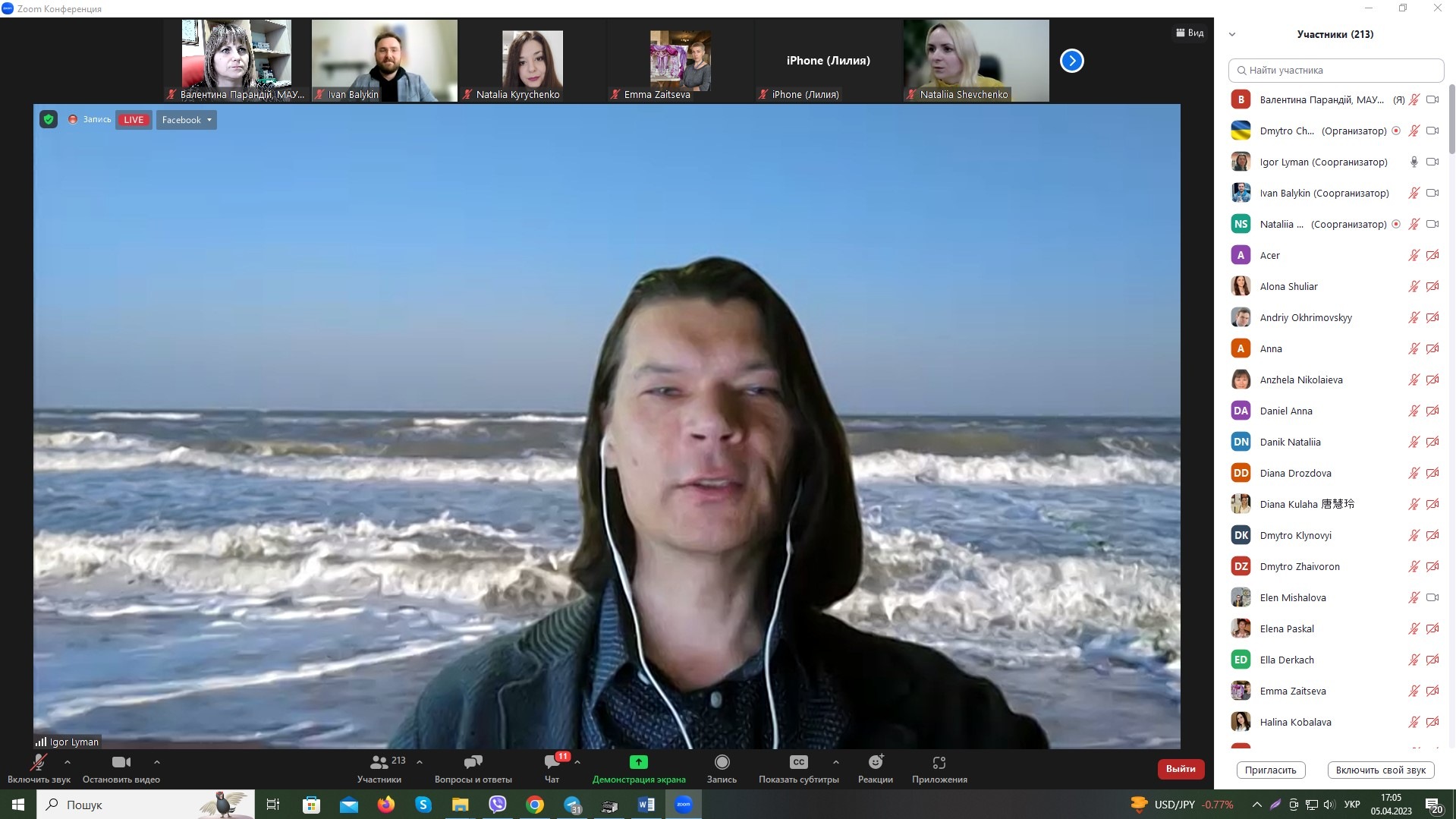The image size is (1456, 819).
Task: Click the taskbar search box Пошук
Action: 146,805
